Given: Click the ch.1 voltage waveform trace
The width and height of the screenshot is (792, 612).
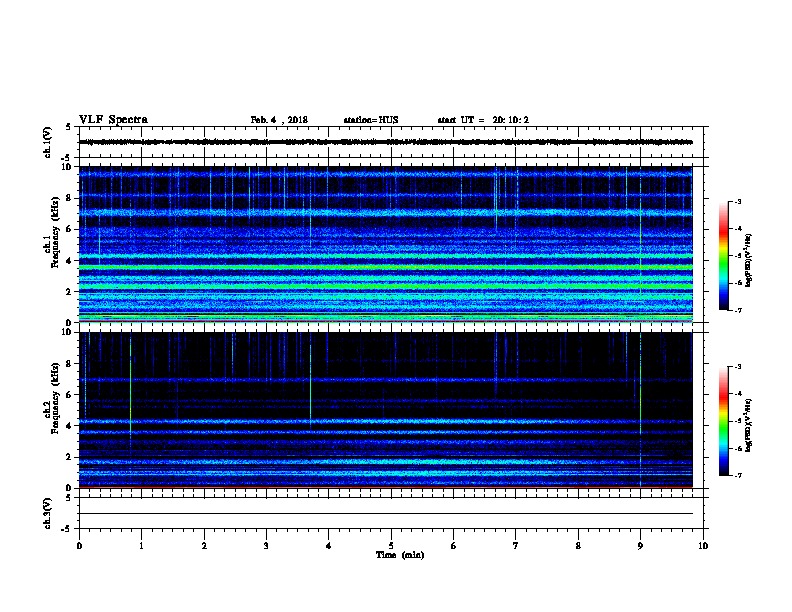Looking at the screenshot, I should [386, 142].
